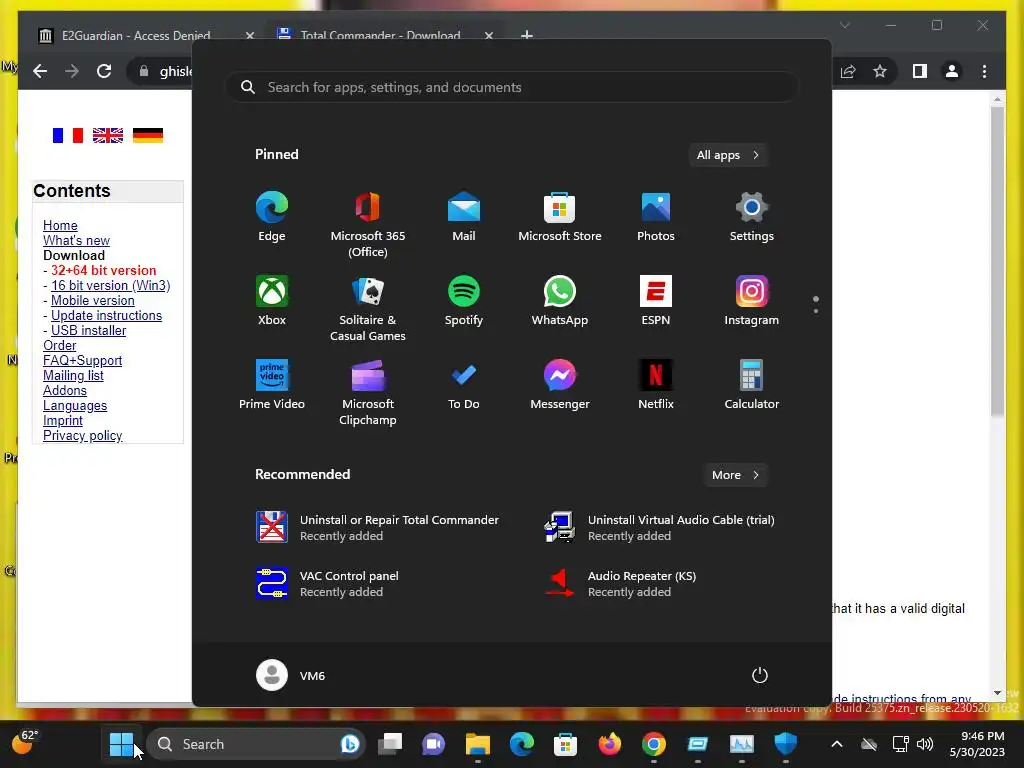Open Chrome profile menu
Screen dimensions: 1024x768
pyautogui.click(x=952, y=71)
